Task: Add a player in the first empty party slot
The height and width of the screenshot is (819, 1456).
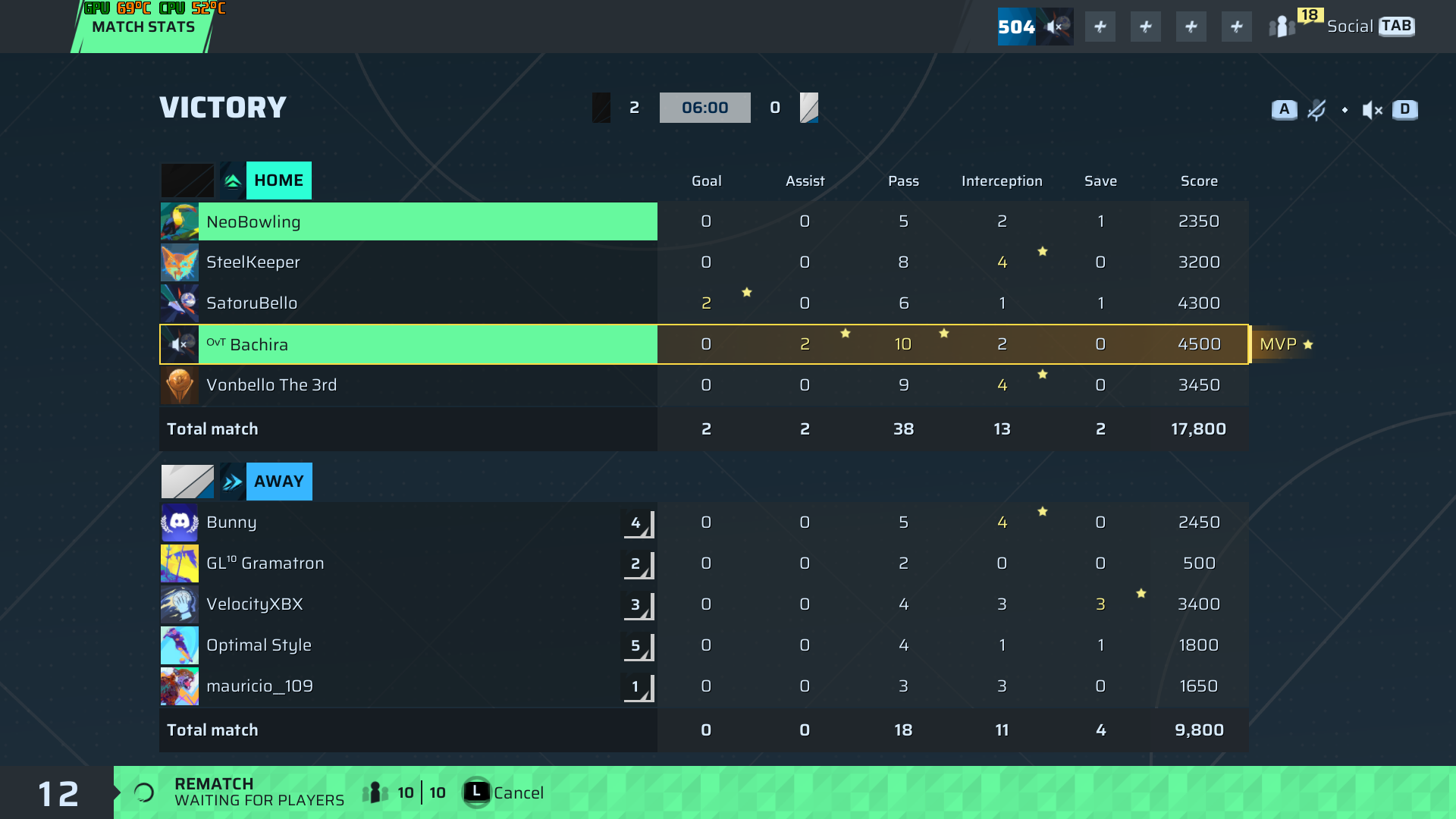Action: [x=1100, y=27]
